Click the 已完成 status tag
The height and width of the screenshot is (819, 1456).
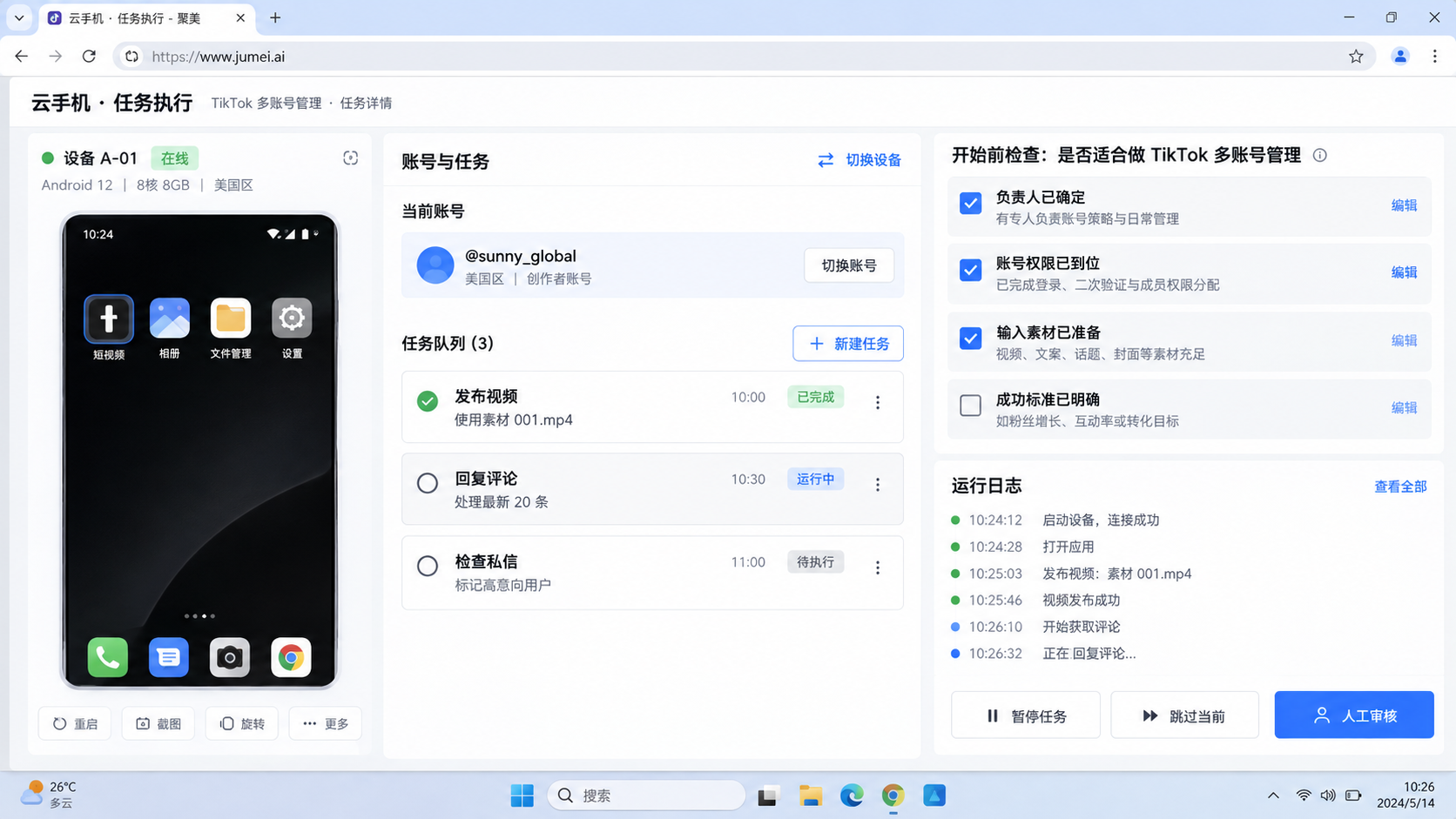pyautogui.click(x=815, y=397)
